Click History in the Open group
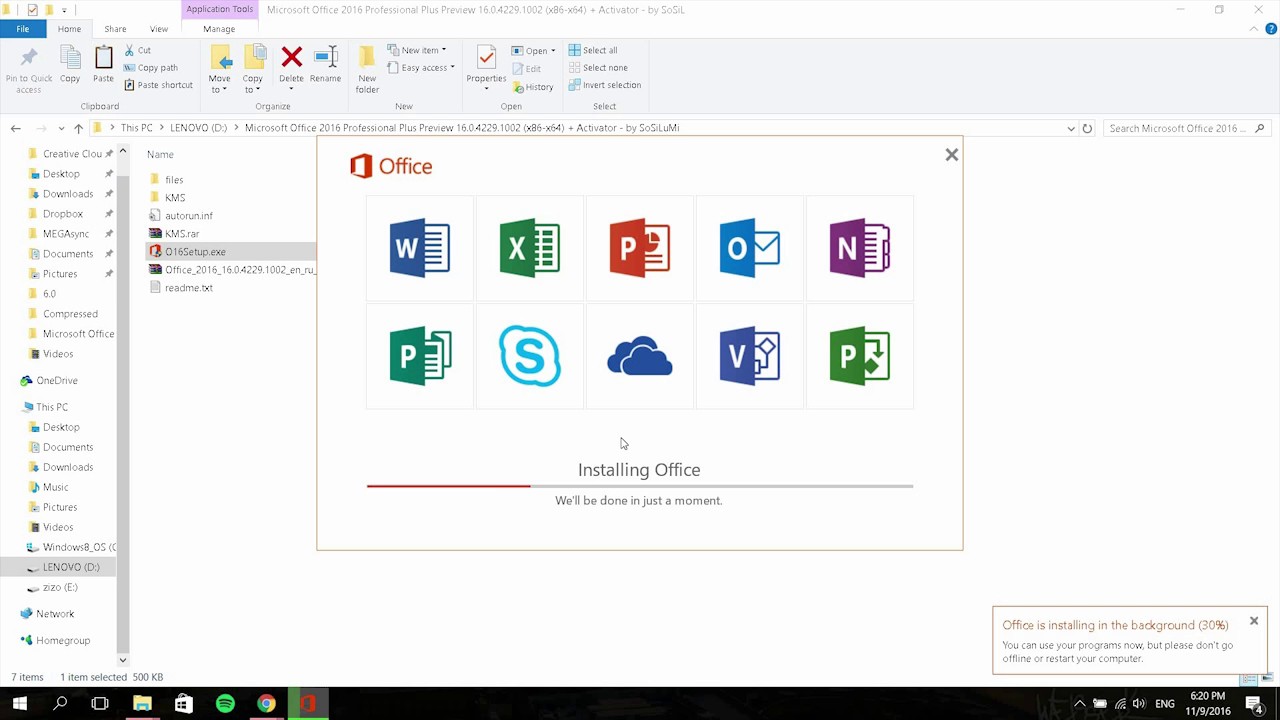The image size is (1280, 720). 533,87
